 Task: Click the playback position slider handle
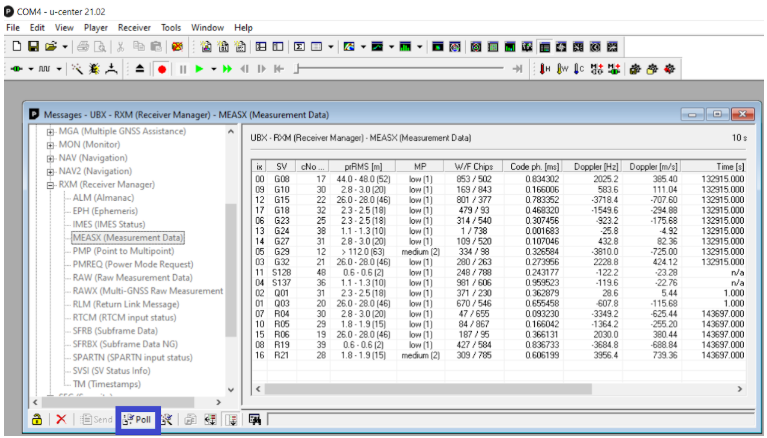296,69
